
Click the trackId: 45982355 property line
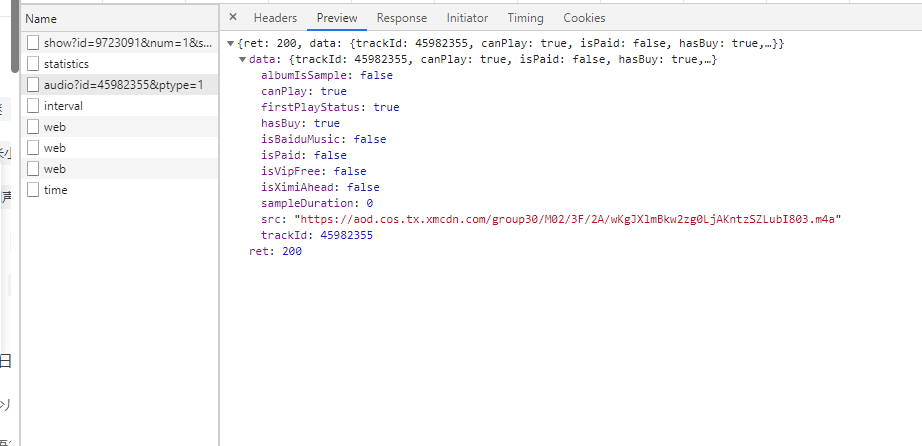pyautogui.click(x=317, y=235)
